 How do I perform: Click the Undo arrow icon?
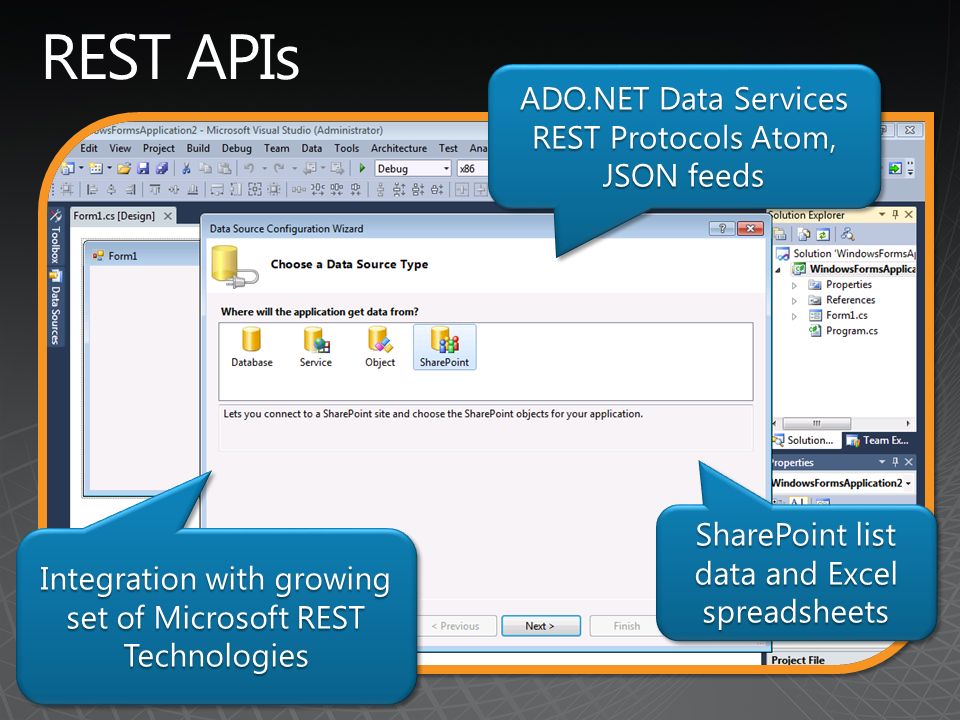coord(249,168)
